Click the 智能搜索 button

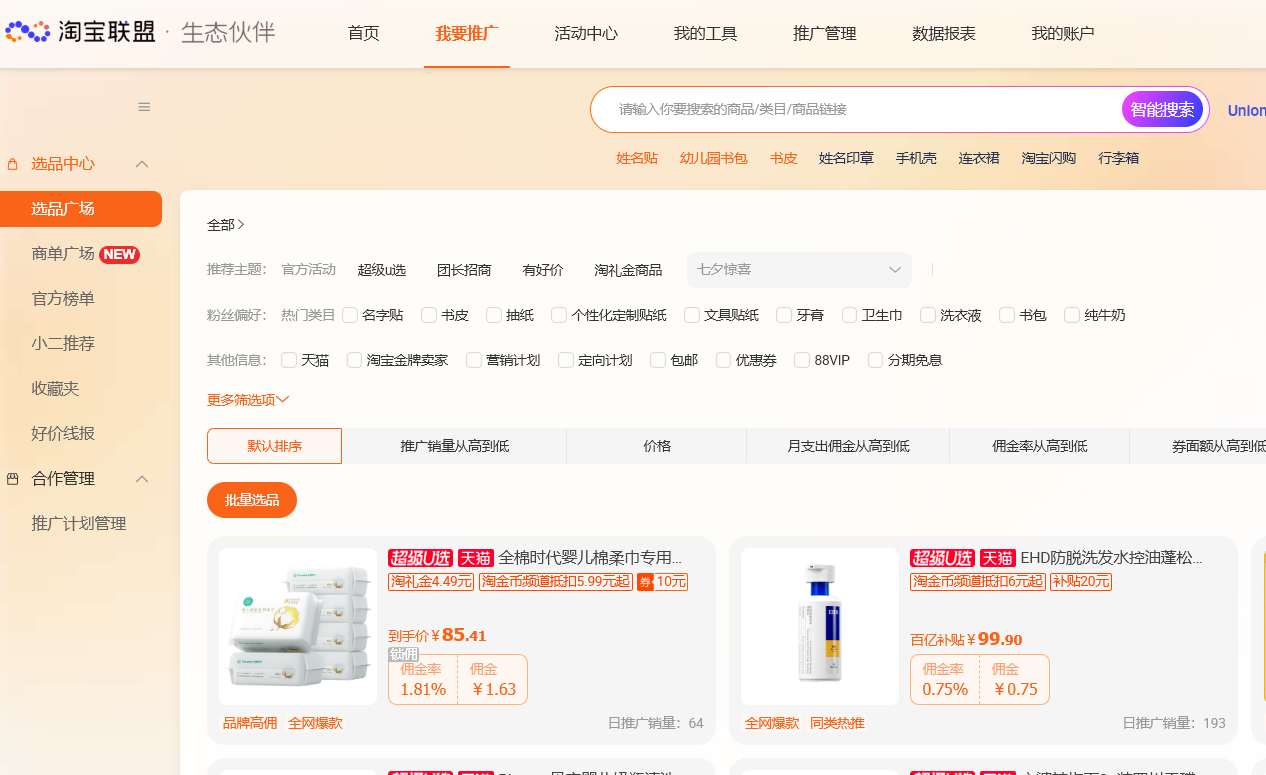tap(1163, 110)
